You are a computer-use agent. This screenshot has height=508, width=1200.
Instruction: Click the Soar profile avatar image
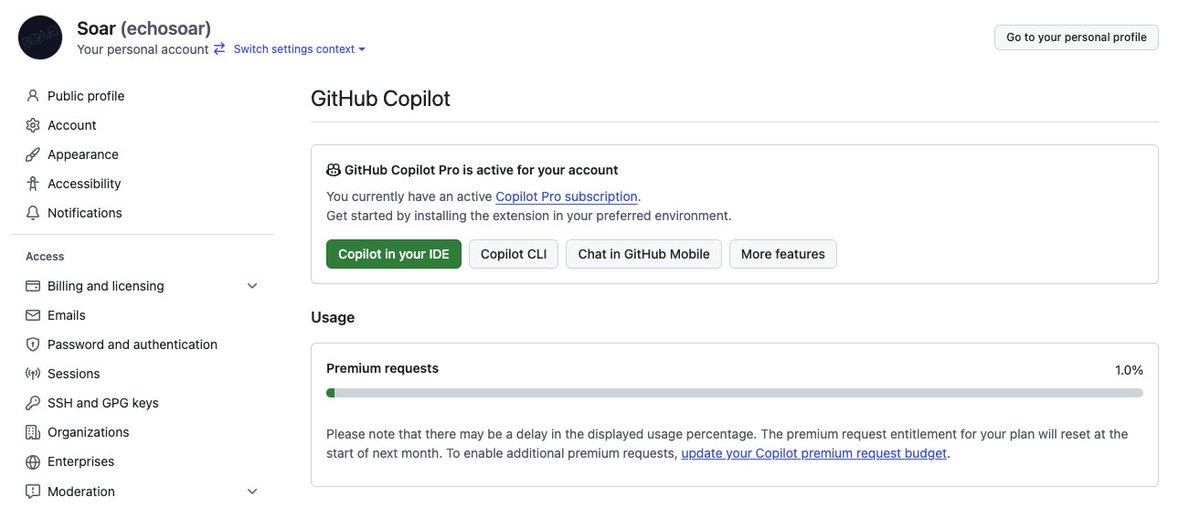[40, 37]
